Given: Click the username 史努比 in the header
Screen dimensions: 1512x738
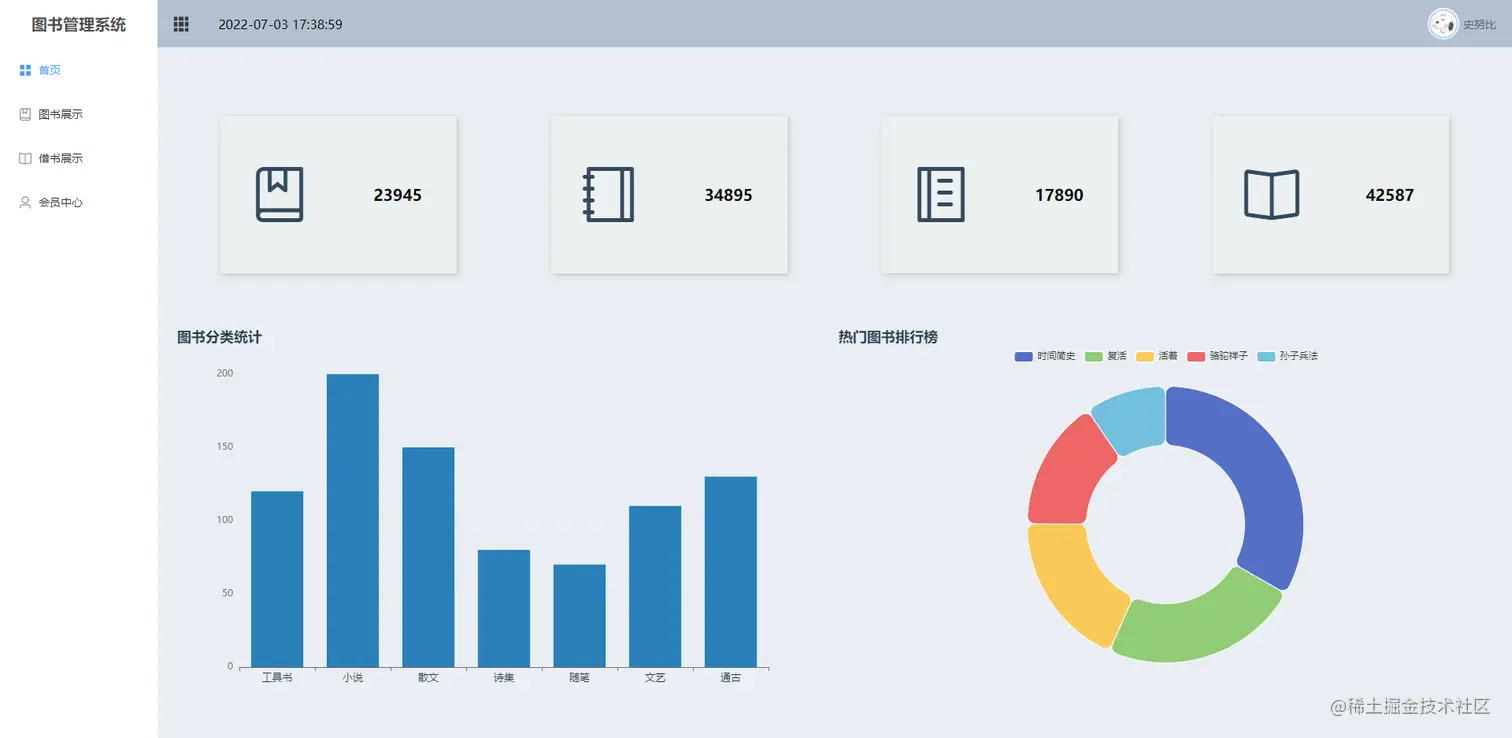Looking at the screenshot, I should (1480, 25).
